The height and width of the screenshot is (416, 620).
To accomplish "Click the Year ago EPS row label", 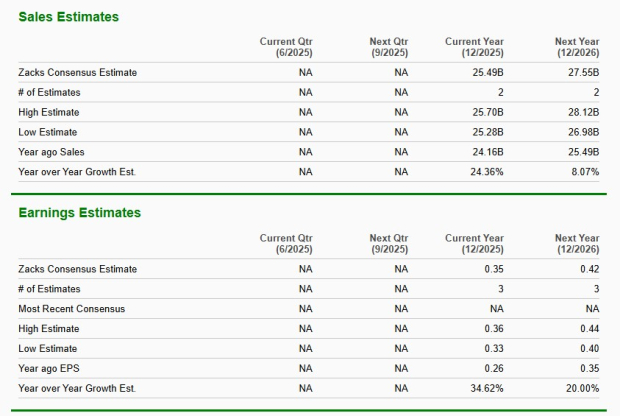I will point(49,368).
